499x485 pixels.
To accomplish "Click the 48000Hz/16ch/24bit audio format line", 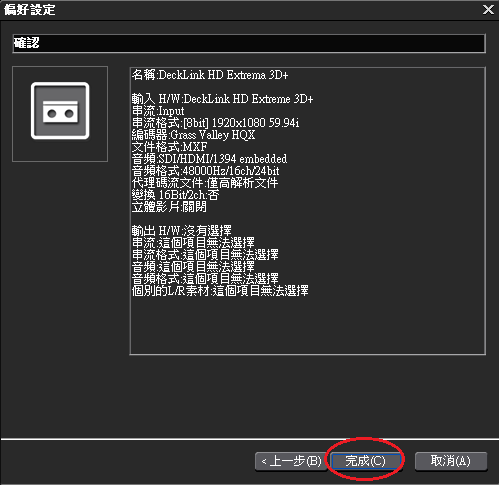I will coord(206,171).
